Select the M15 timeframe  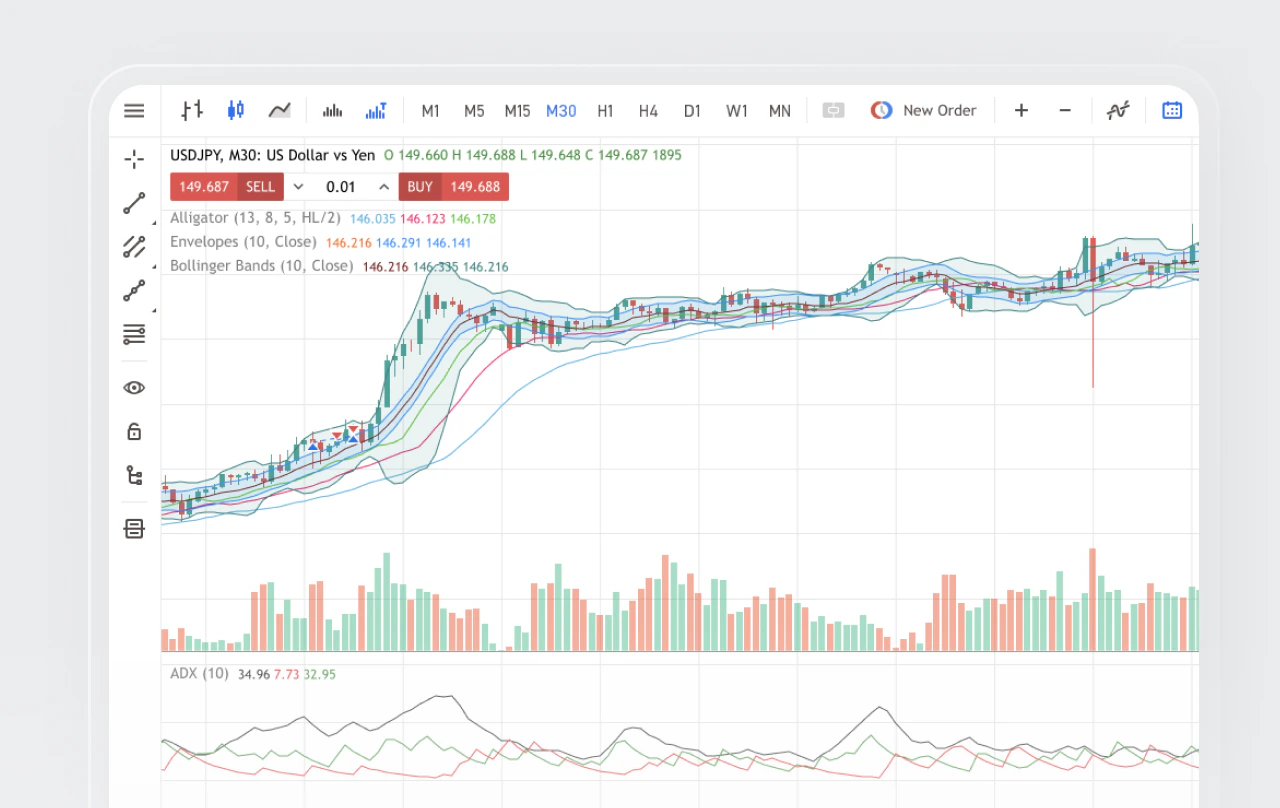pyautogui.click(x=517, y=111)
